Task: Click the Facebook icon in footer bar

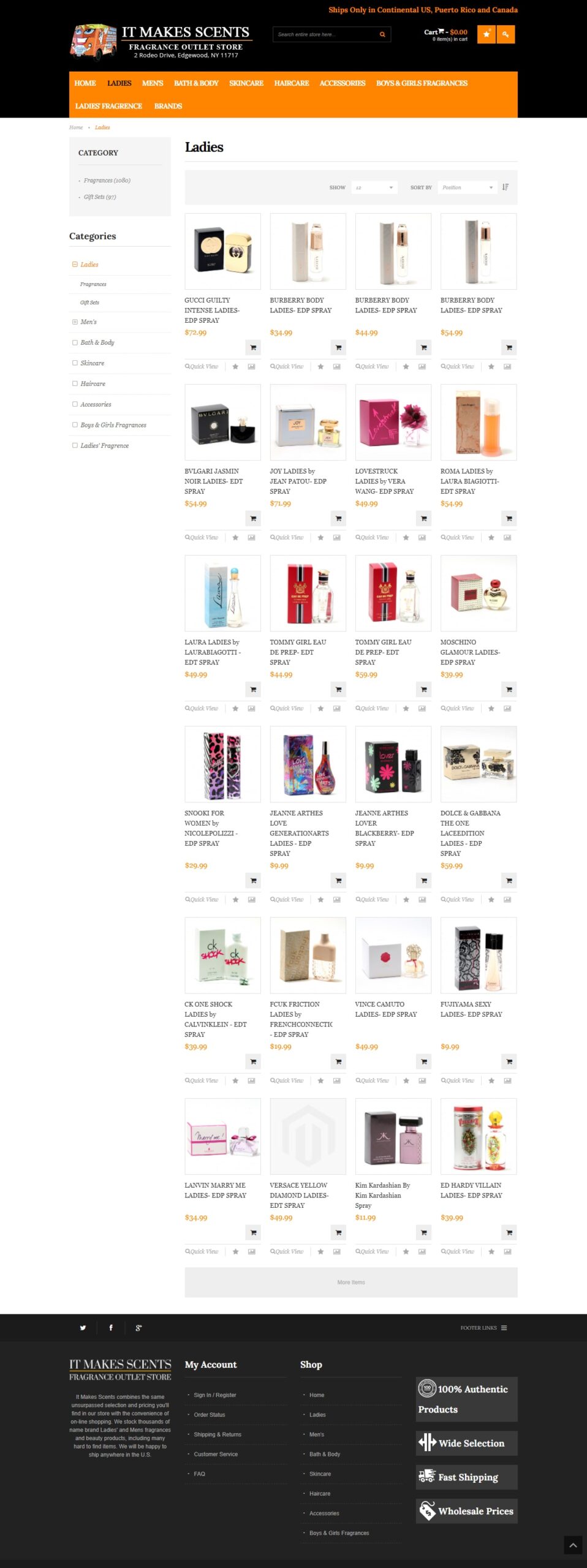Action: [x=111, y=1327]
